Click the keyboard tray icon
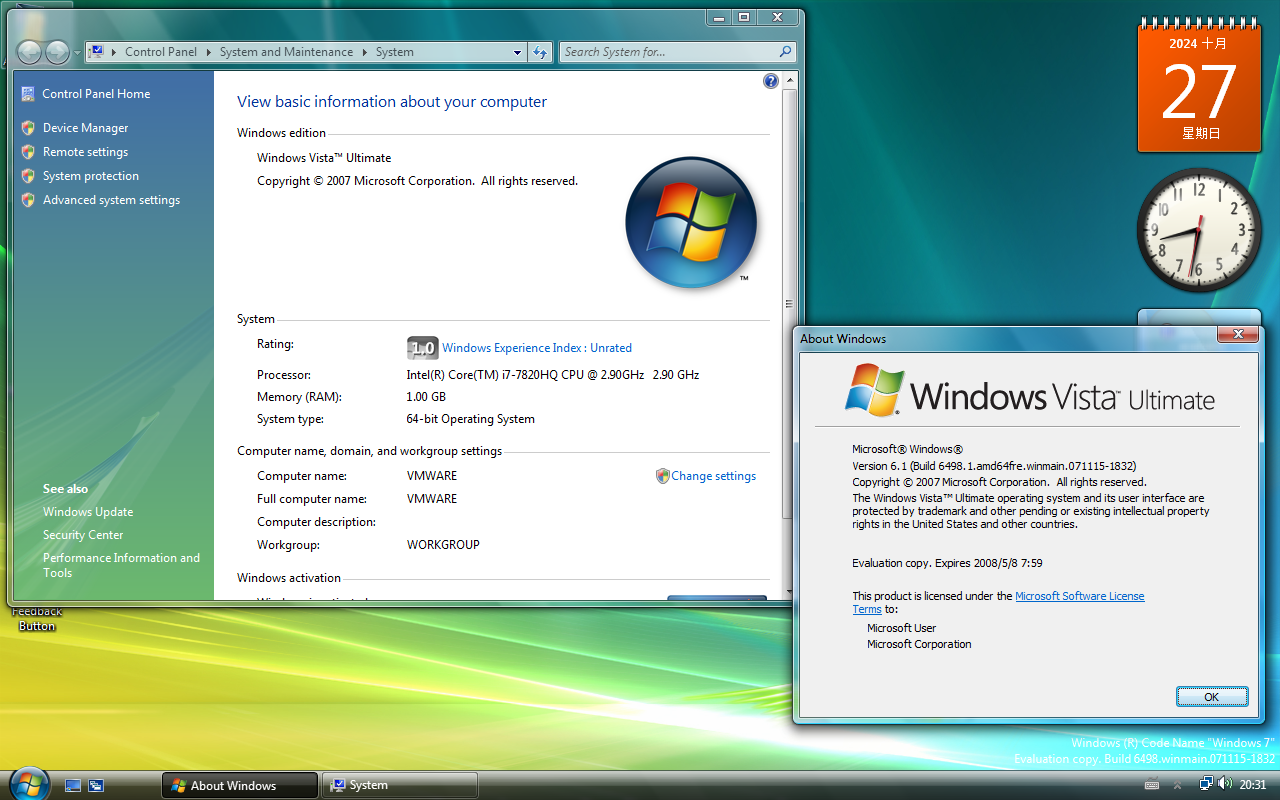This screenshot has width=1280, height=800. [x=1151, y=785]
